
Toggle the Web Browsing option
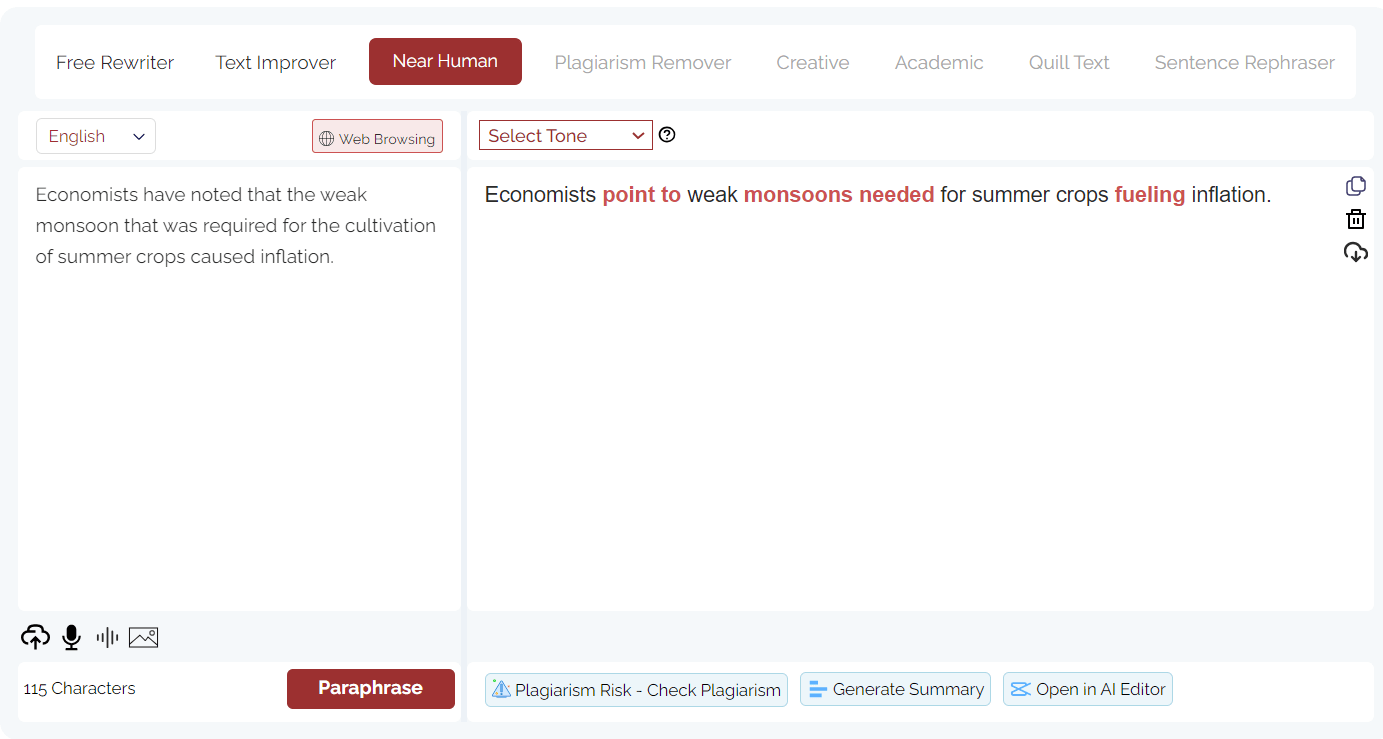[377, 136]
